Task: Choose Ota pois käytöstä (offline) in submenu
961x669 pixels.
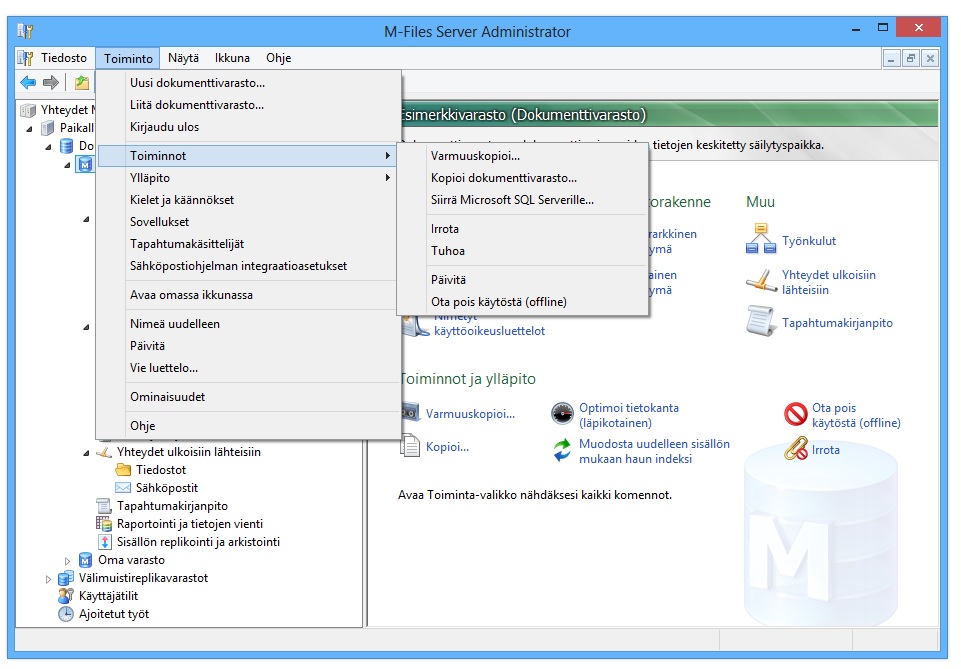Action: (523, 301)
